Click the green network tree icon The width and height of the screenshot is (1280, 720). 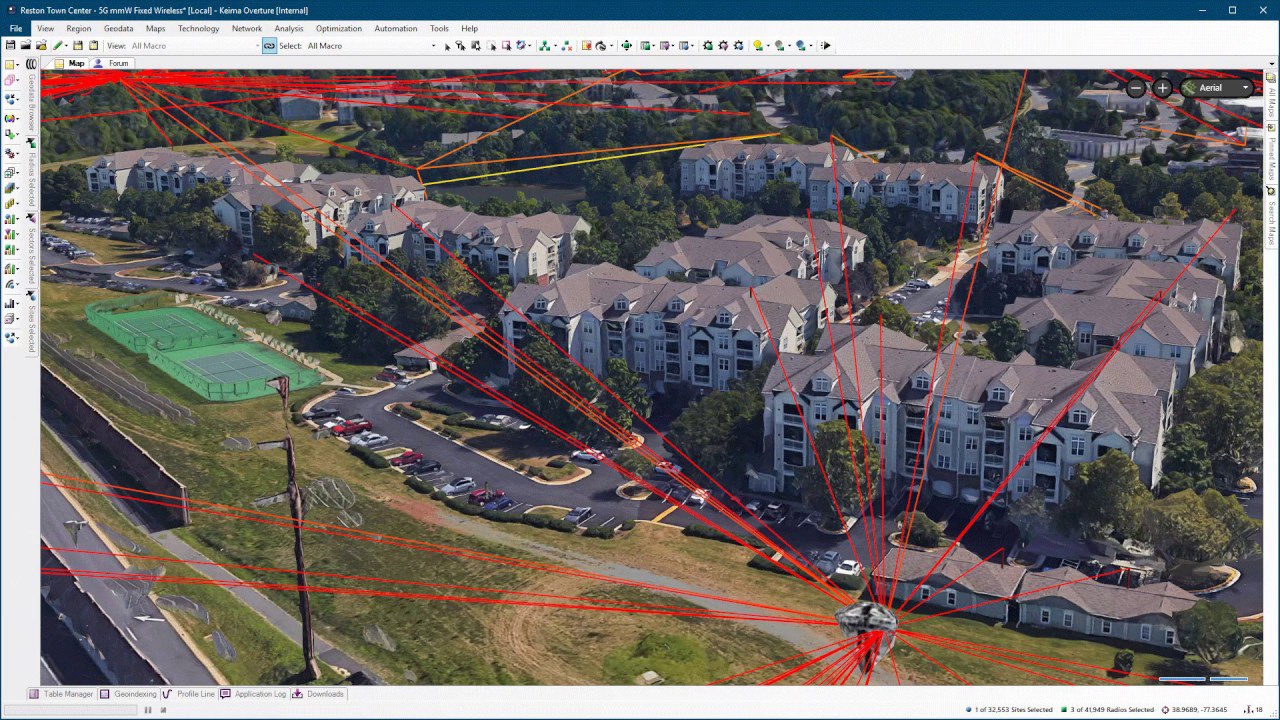coord(545,45)
